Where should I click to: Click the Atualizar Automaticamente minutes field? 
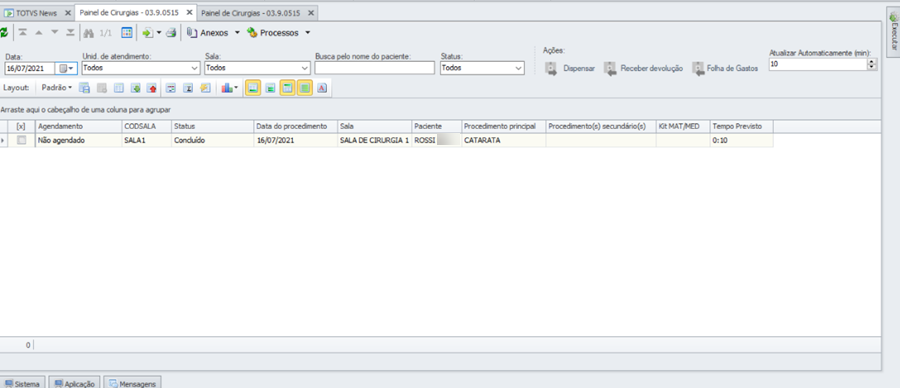tap(818, 65)
